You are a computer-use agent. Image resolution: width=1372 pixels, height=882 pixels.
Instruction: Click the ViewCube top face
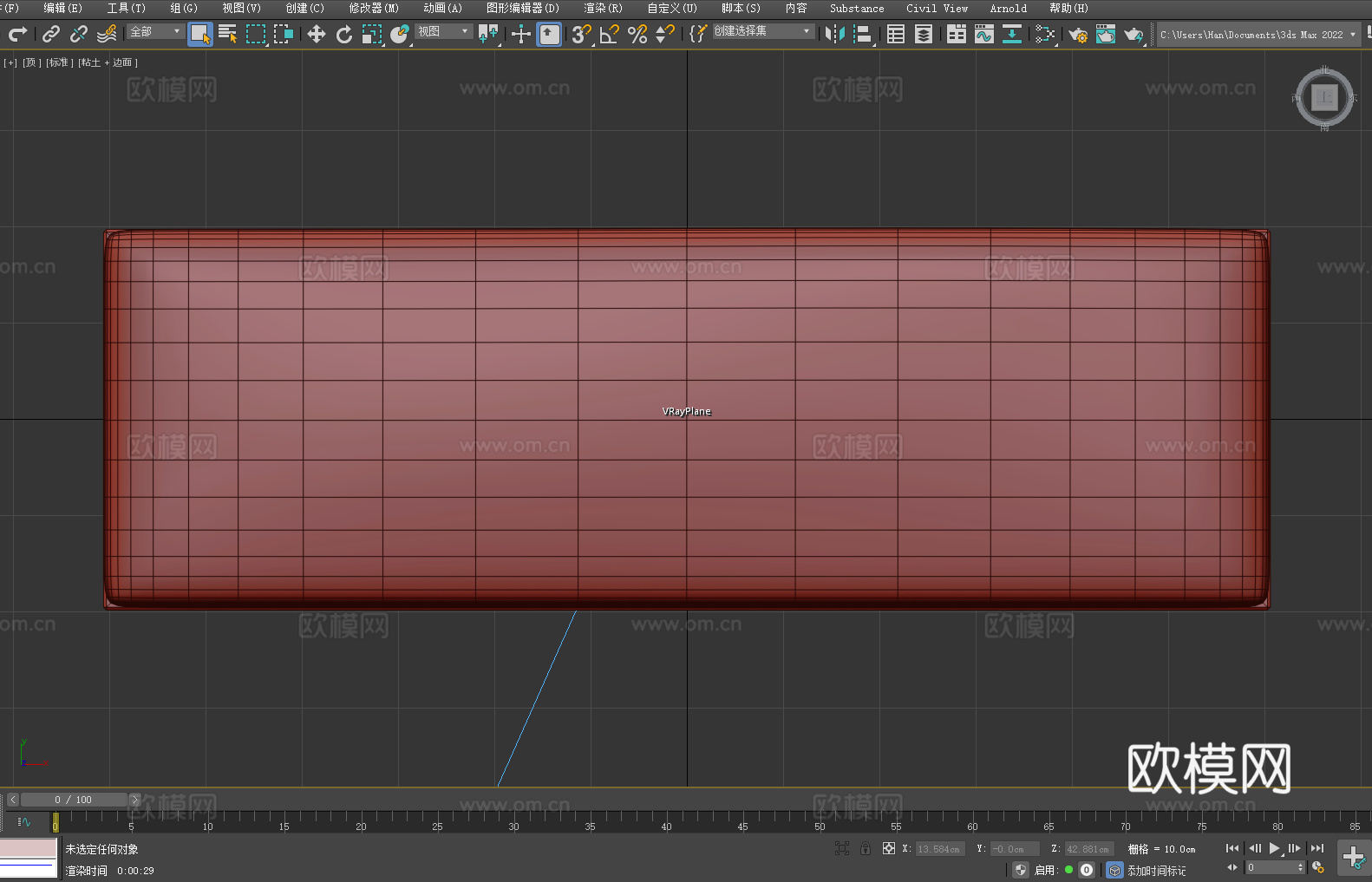pyautogui.click(x=1324, y=98)
